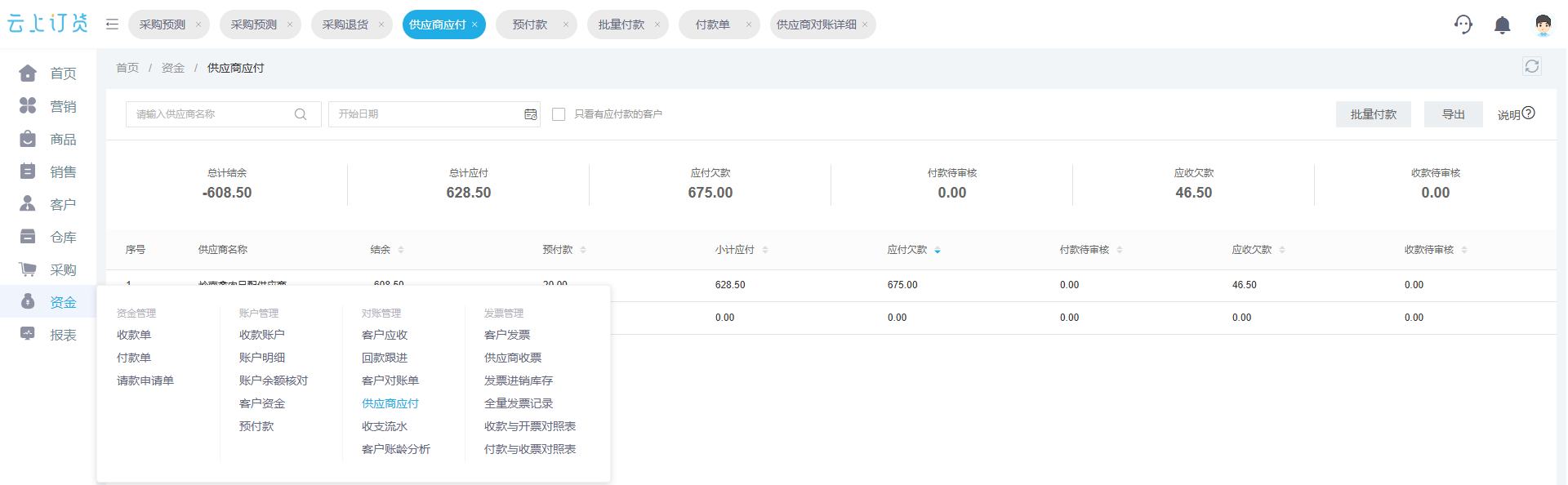Sort table by 应收欠款 column
The image size is (1568, 485).
click(x=1282, y=250)
